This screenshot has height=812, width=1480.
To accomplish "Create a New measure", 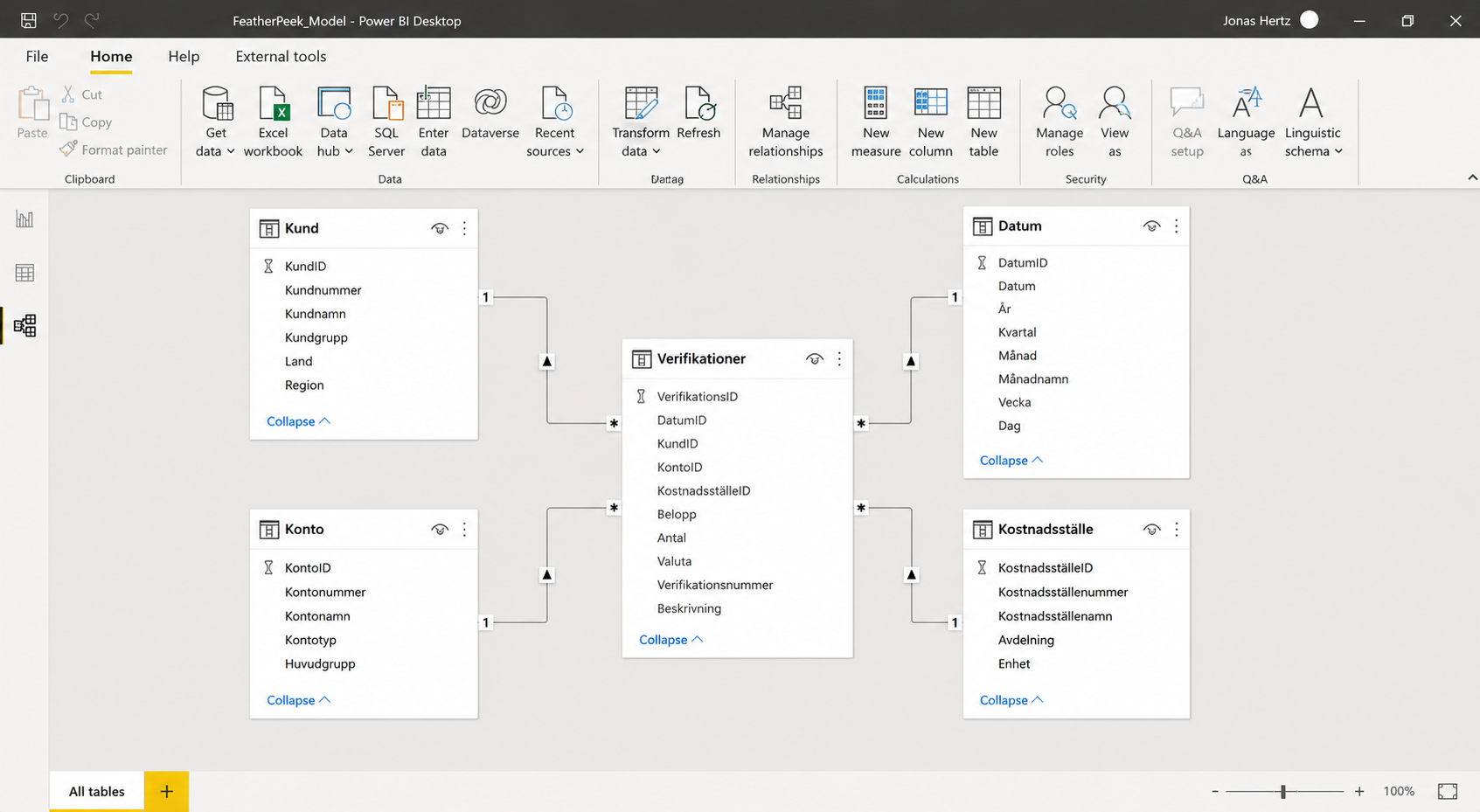I will click(x=876, y=121).
